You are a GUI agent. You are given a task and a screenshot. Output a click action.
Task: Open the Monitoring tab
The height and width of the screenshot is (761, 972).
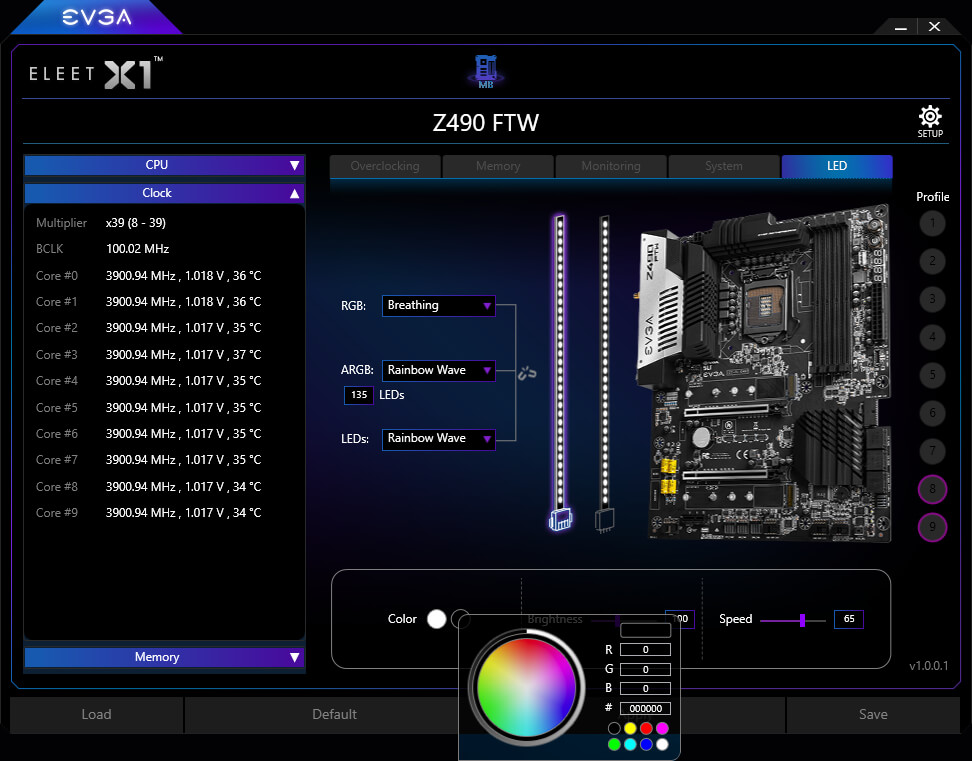tap(611, 166)
